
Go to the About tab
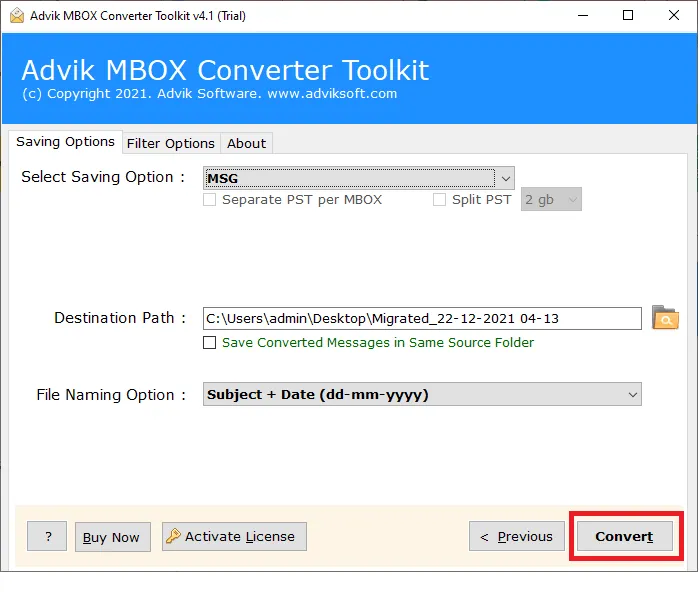246,143
